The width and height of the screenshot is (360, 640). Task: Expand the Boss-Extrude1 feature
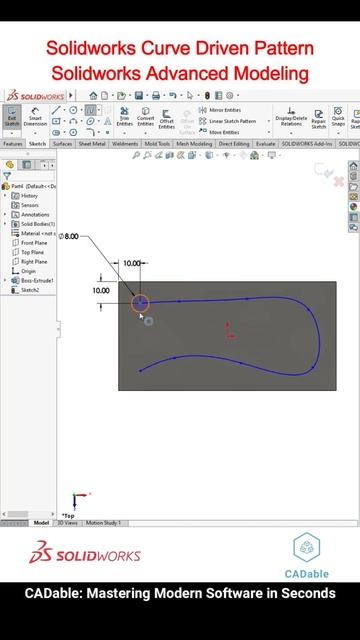point(5,280)
